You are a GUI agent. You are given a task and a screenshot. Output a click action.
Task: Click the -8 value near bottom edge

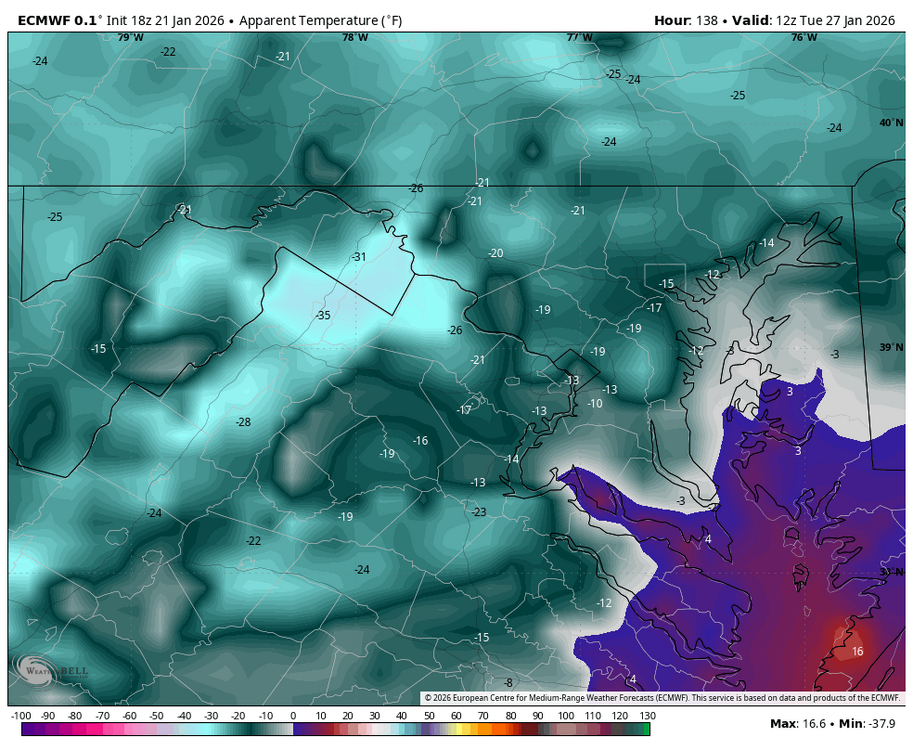[508, 682]
